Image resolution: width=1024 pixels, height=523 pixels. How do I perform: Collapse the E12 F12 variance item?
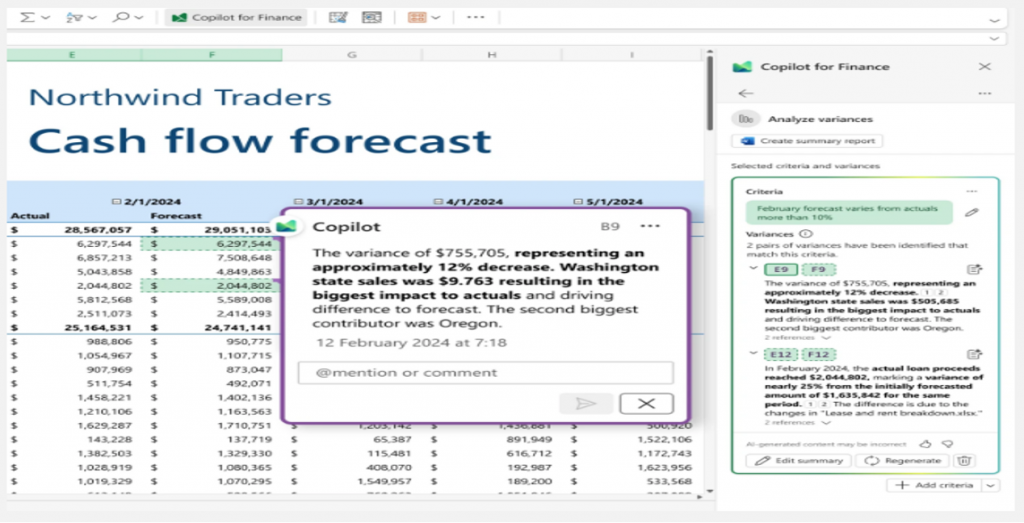[x=752, y=354]
